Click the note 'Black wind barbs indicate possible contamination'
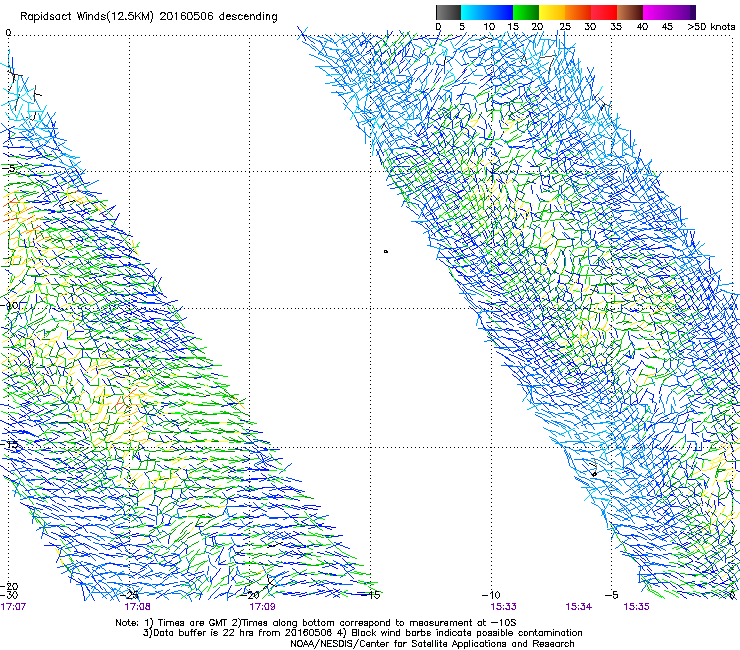 467,633
